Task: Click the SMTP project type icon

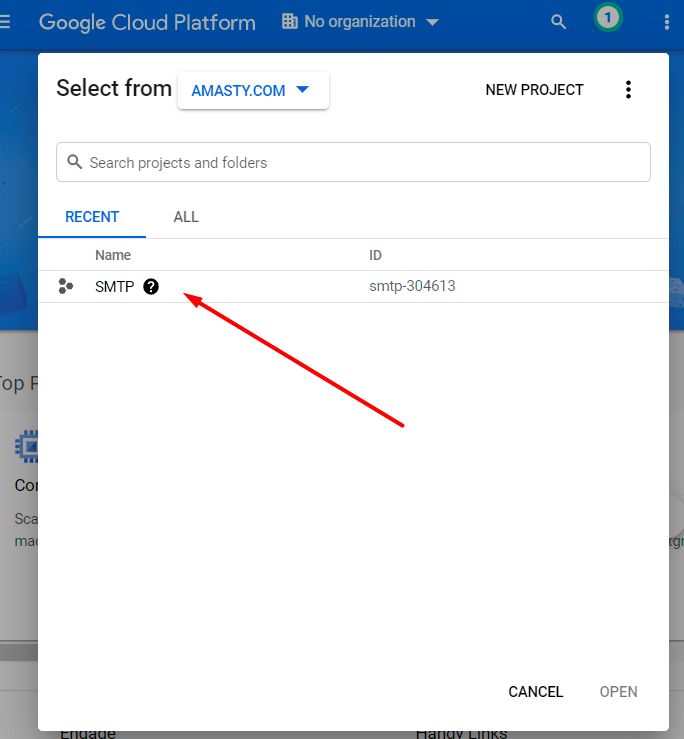Action: pyautogui.click(x=66, y=287)
